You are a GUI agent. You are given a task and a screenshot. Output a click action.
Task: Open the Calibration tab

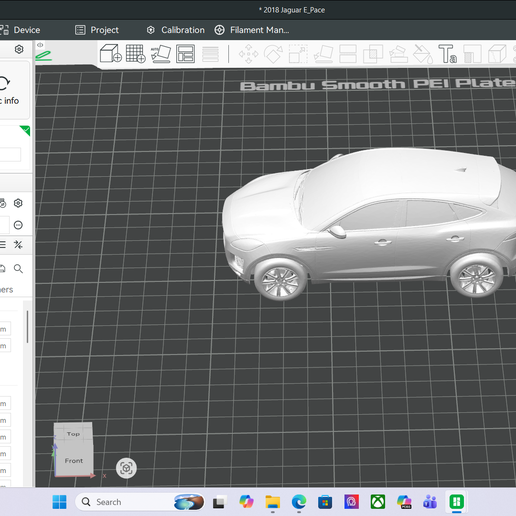[176, 30]
